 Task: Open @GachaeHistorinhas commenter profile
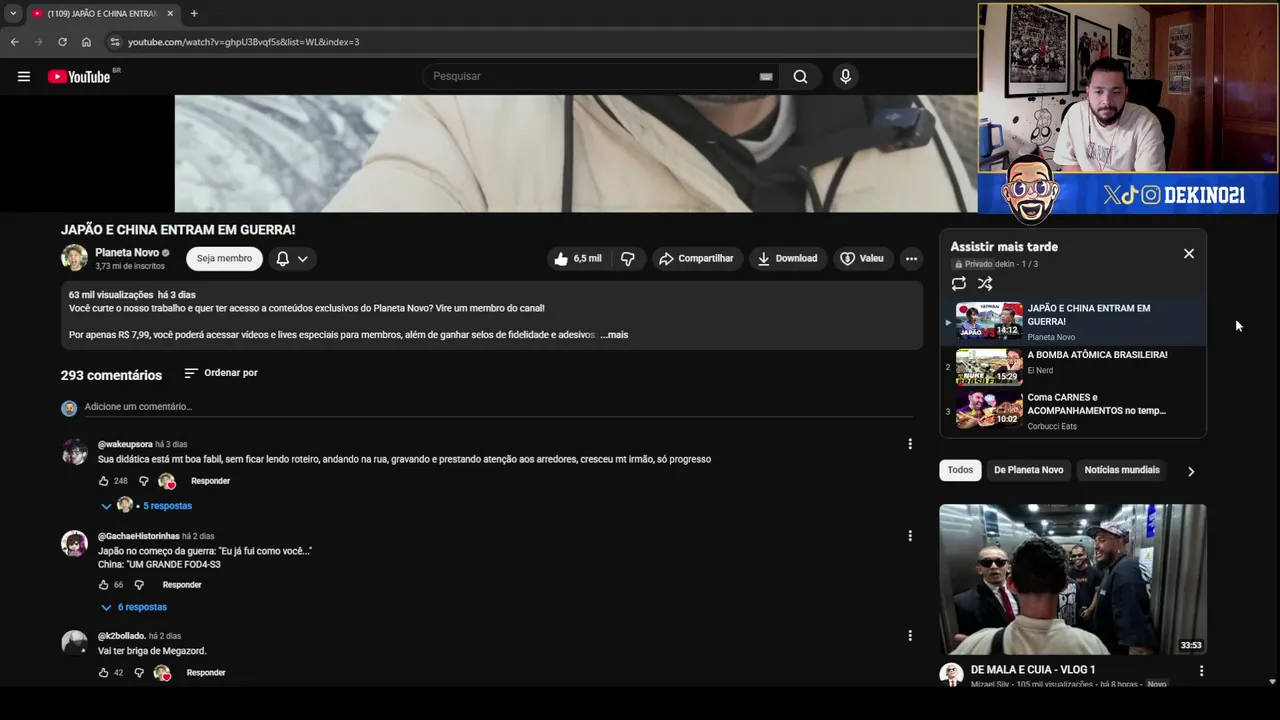click(138, 536)
